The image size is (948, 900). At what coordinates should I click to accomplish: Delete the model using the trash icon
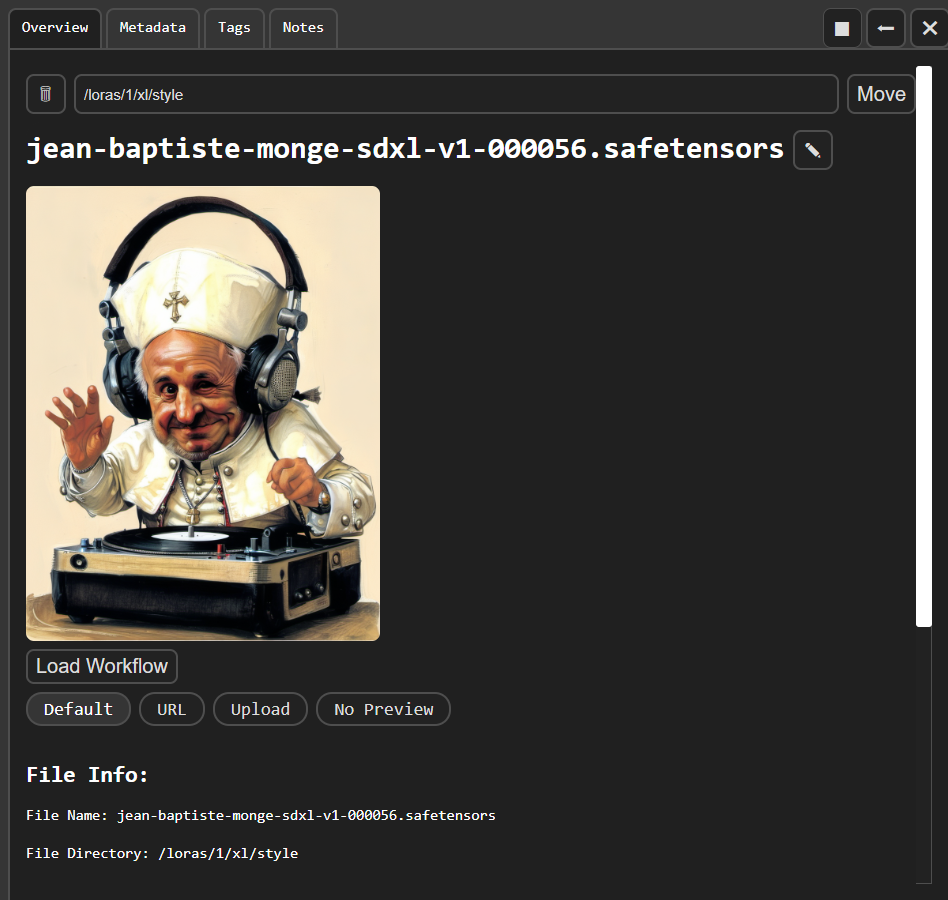pyautogui.click(x=45, y=94)
